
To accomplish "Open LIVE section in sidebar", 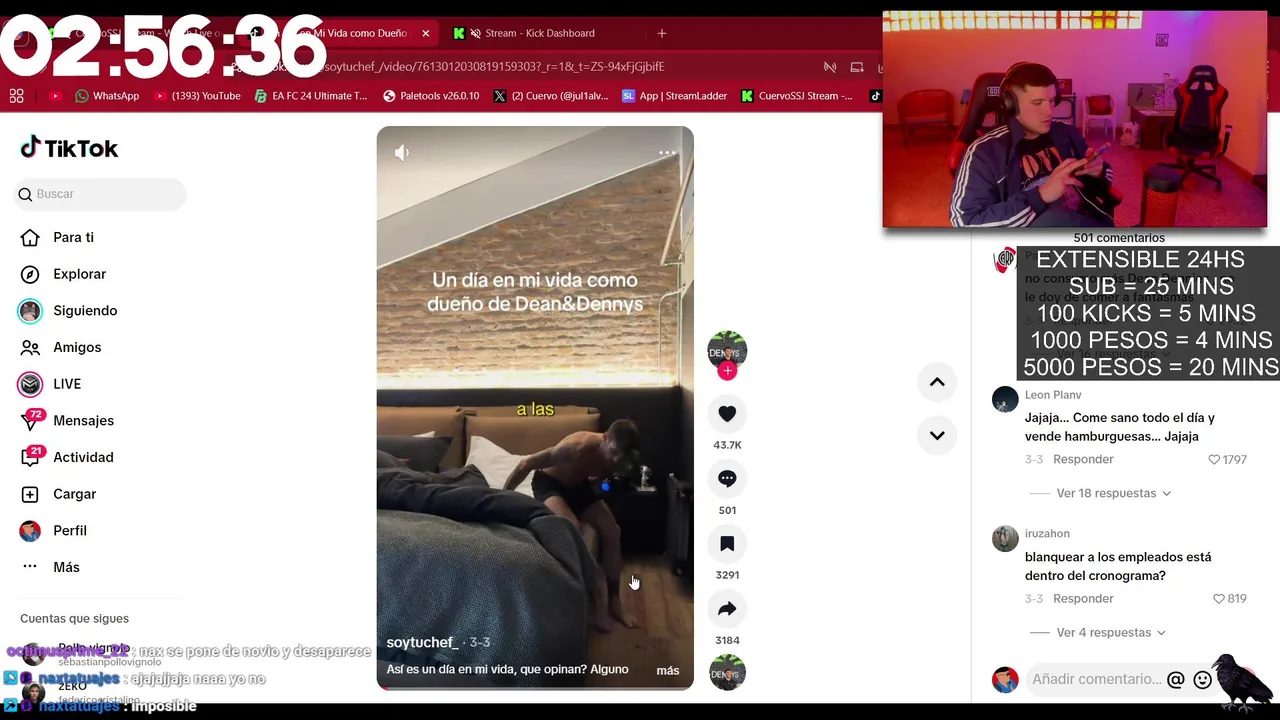I will (x=67, y=384).
